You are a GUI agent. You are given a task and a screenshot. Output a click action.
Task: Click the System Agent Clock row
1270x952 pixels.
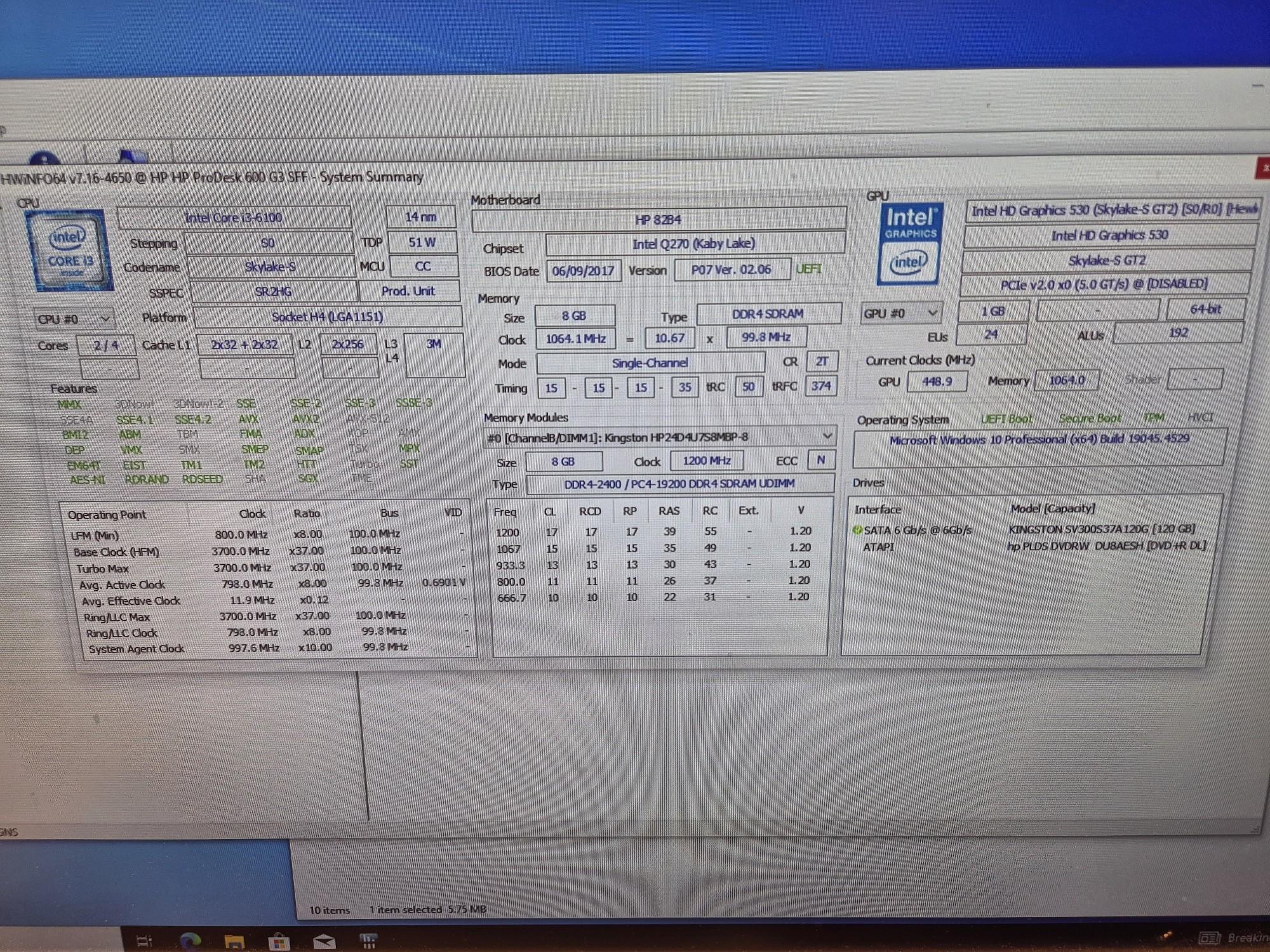pos(279,648)
